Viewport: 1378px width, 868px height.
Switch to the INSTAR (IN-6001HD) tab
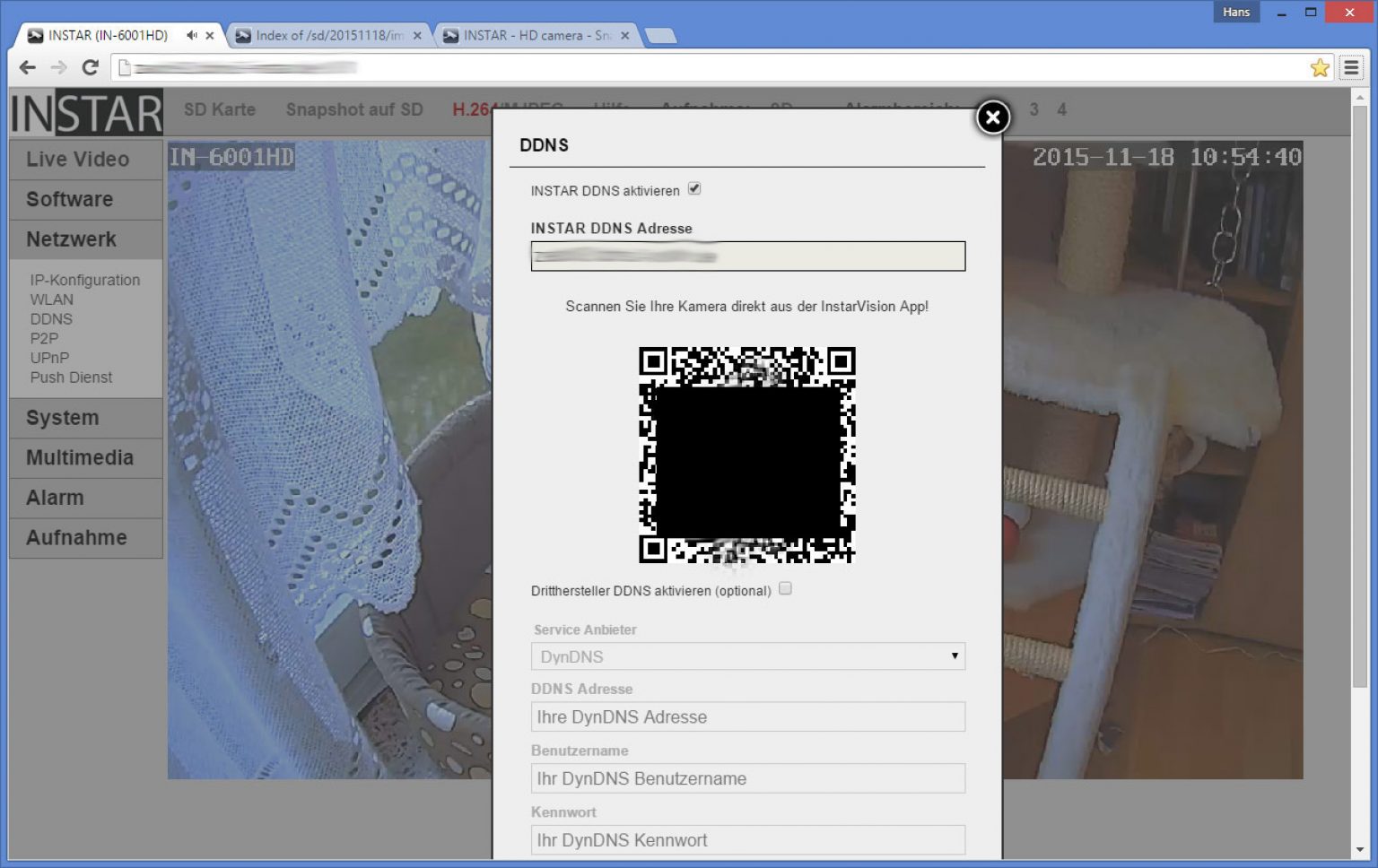pos(108,35)
